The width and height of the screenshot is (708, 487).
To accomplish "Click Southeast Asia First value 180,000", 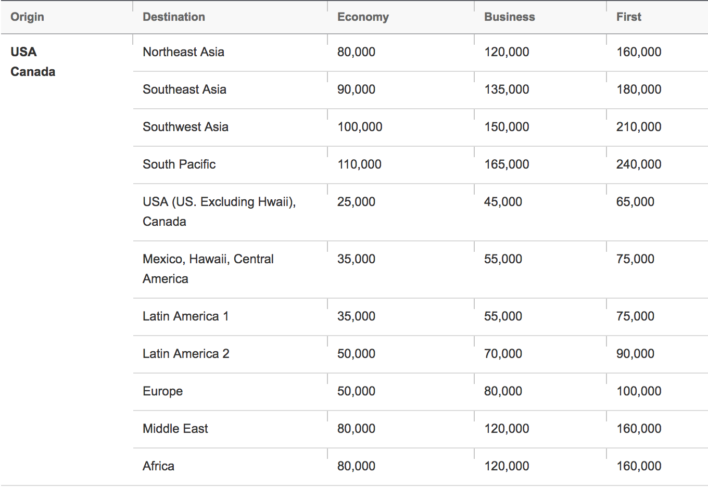I will [x=639, y=89].
